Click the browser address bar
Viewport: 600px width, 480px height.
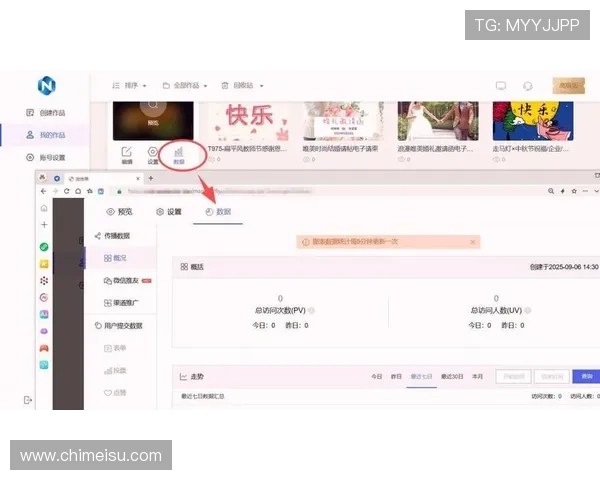[x=218, y=191]
